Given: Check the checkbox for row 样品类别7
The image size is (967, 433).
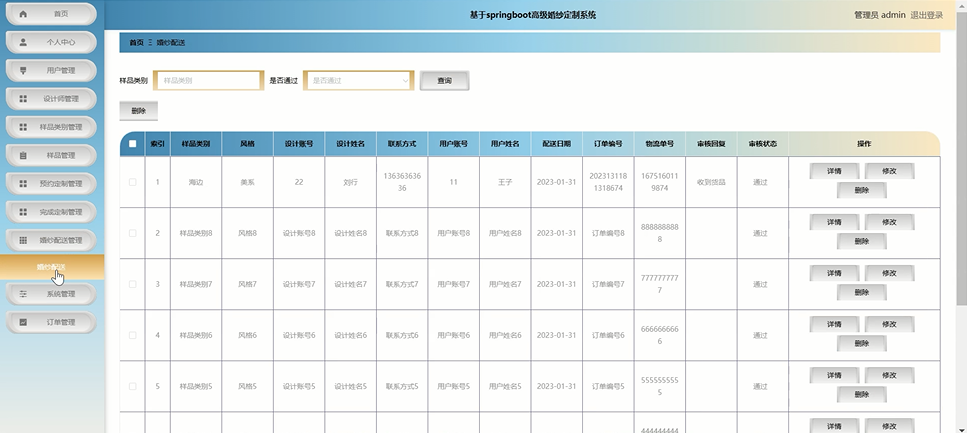Looking at the screenshot, I should click(x=133, y=284).
